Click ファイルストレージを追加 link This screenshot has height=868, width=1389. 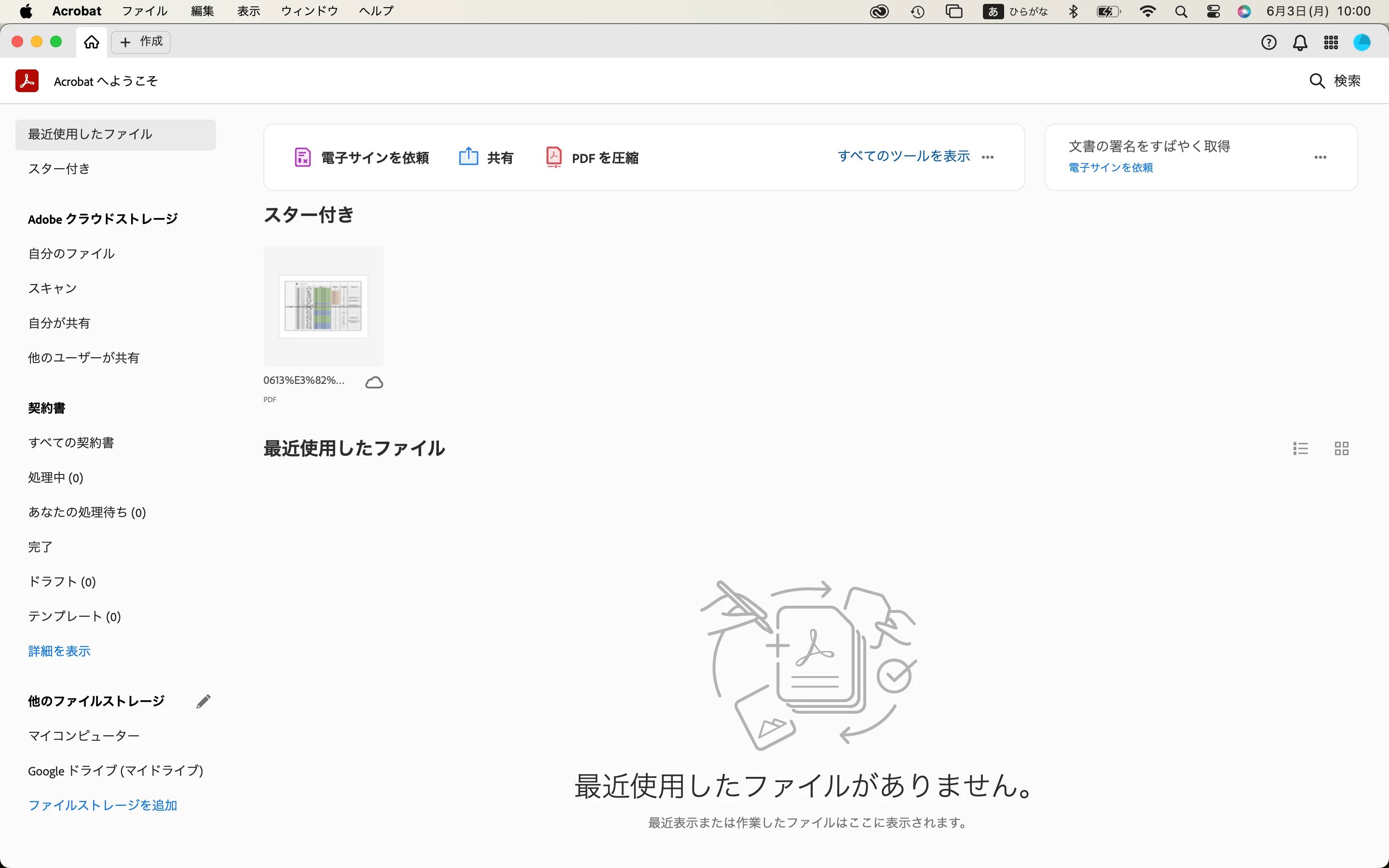(102, 805)
